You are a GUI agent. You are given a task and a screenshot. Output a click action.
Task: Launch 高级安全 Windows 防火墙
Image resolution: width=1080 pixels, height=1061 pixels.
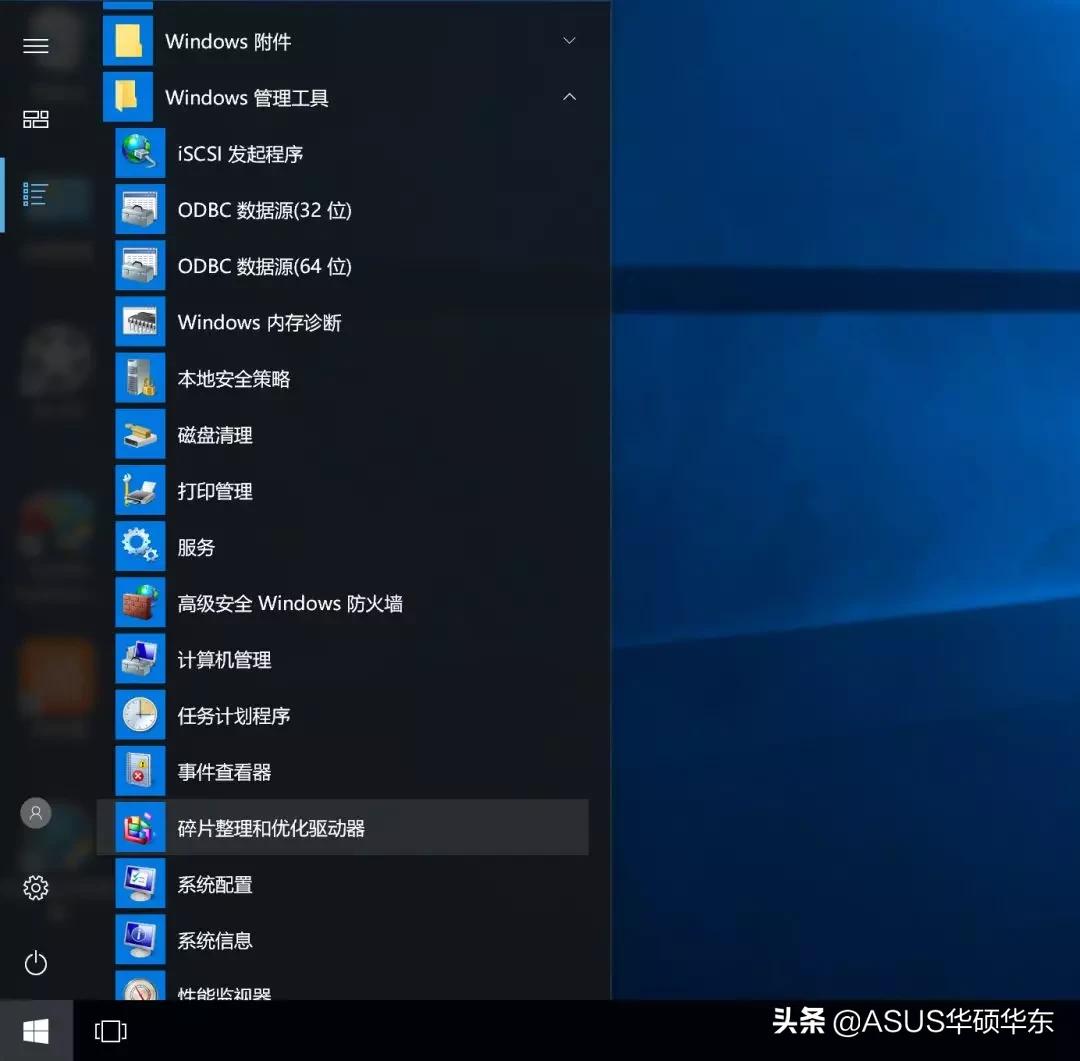[x=290, y=602]
